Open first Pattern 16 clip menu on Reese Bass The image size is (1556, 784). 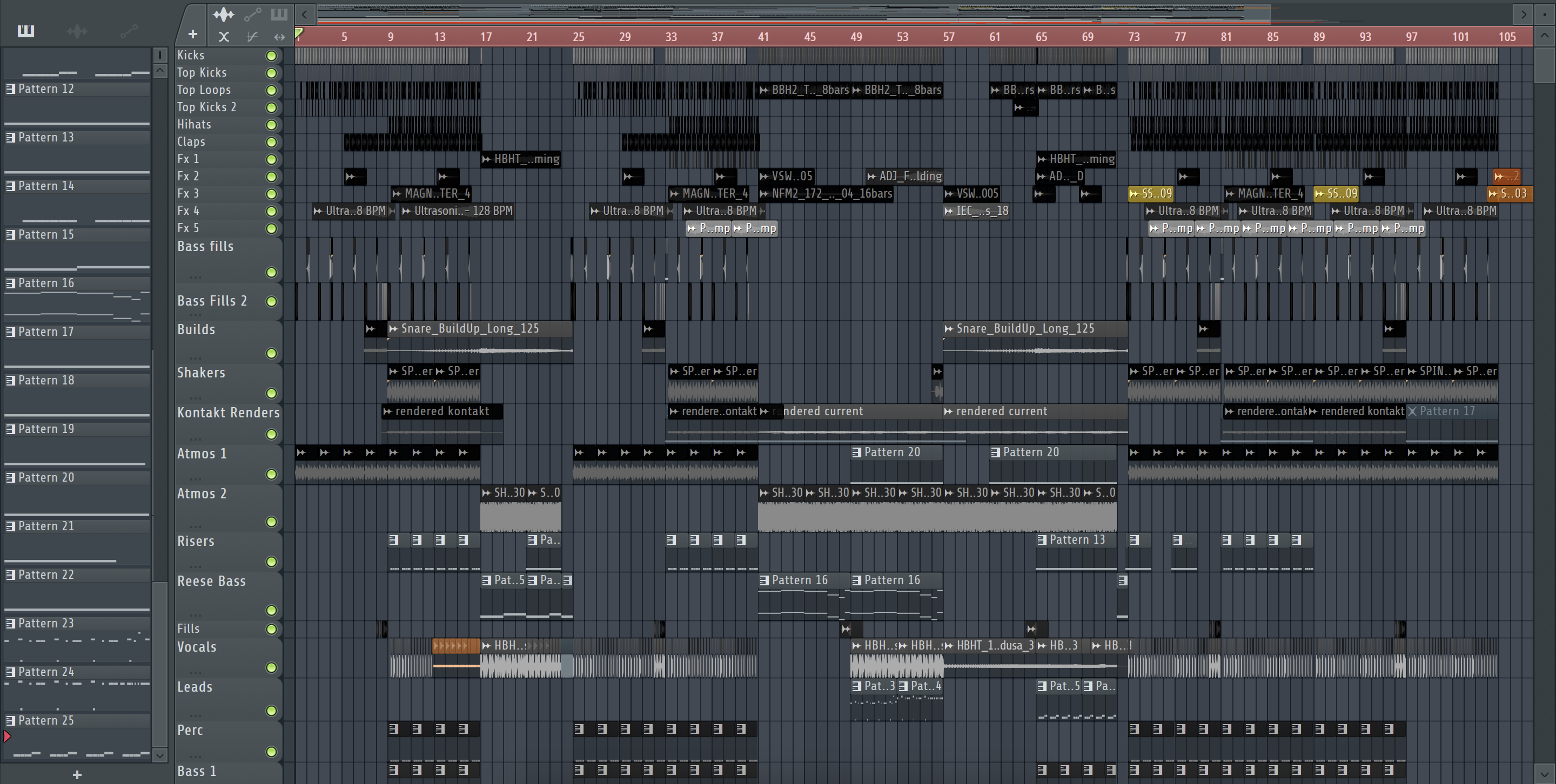764,580
